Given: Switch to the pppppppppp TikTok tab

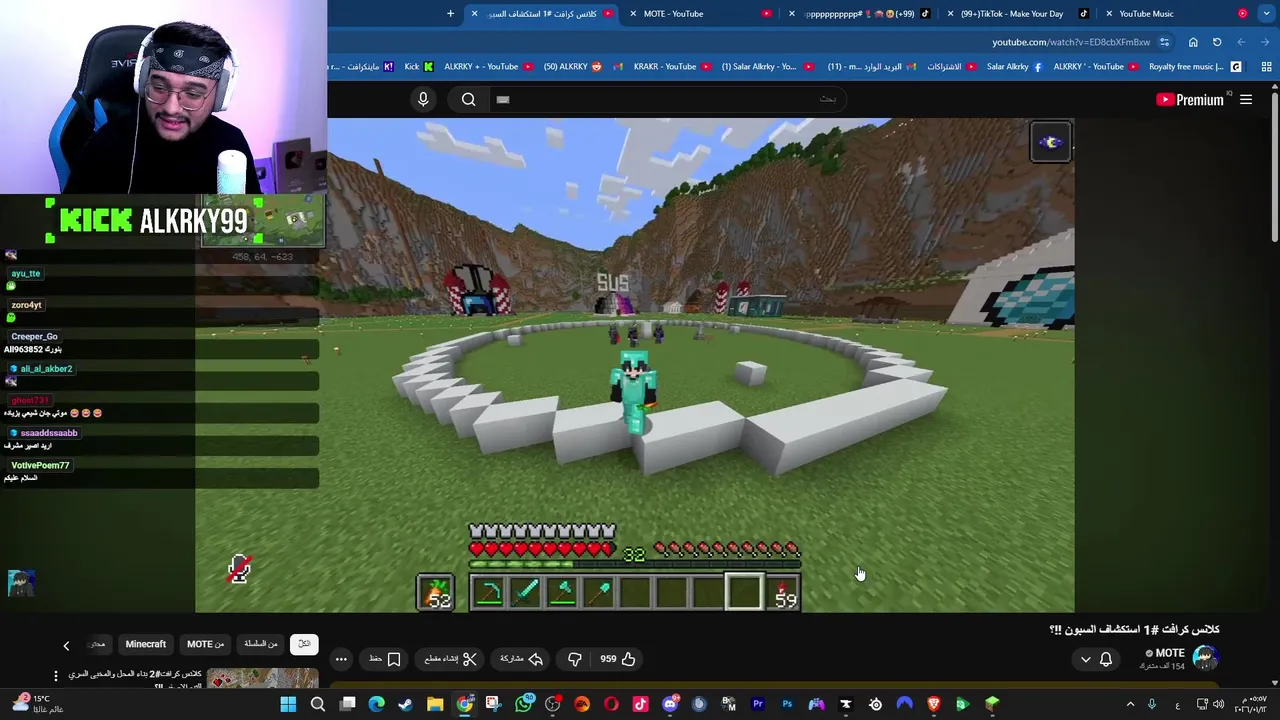Looking at the screenshot, I should [860, 14].
